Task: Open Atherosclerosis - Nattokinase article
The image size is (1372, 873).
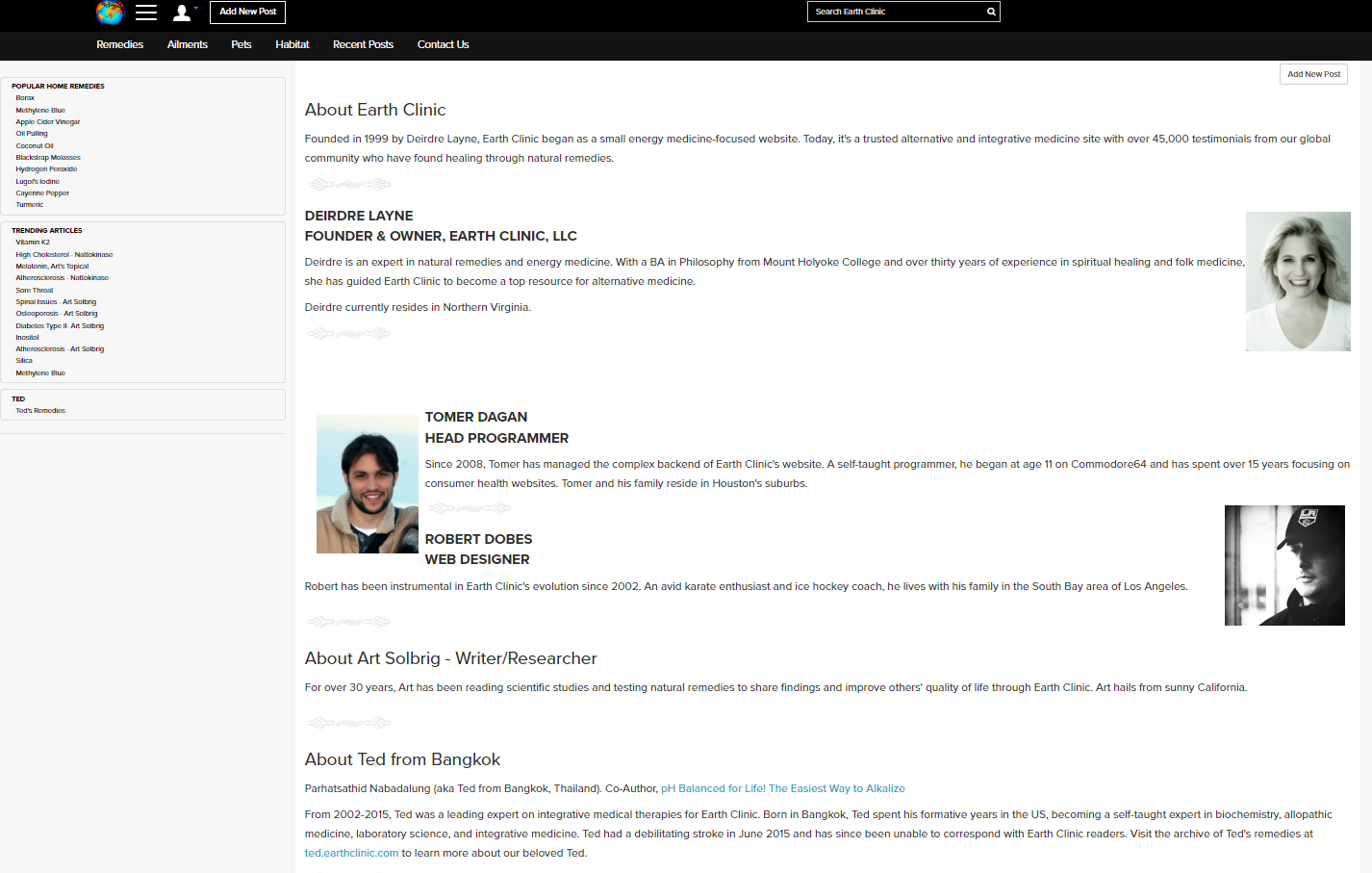Action: tap(63, 278)
